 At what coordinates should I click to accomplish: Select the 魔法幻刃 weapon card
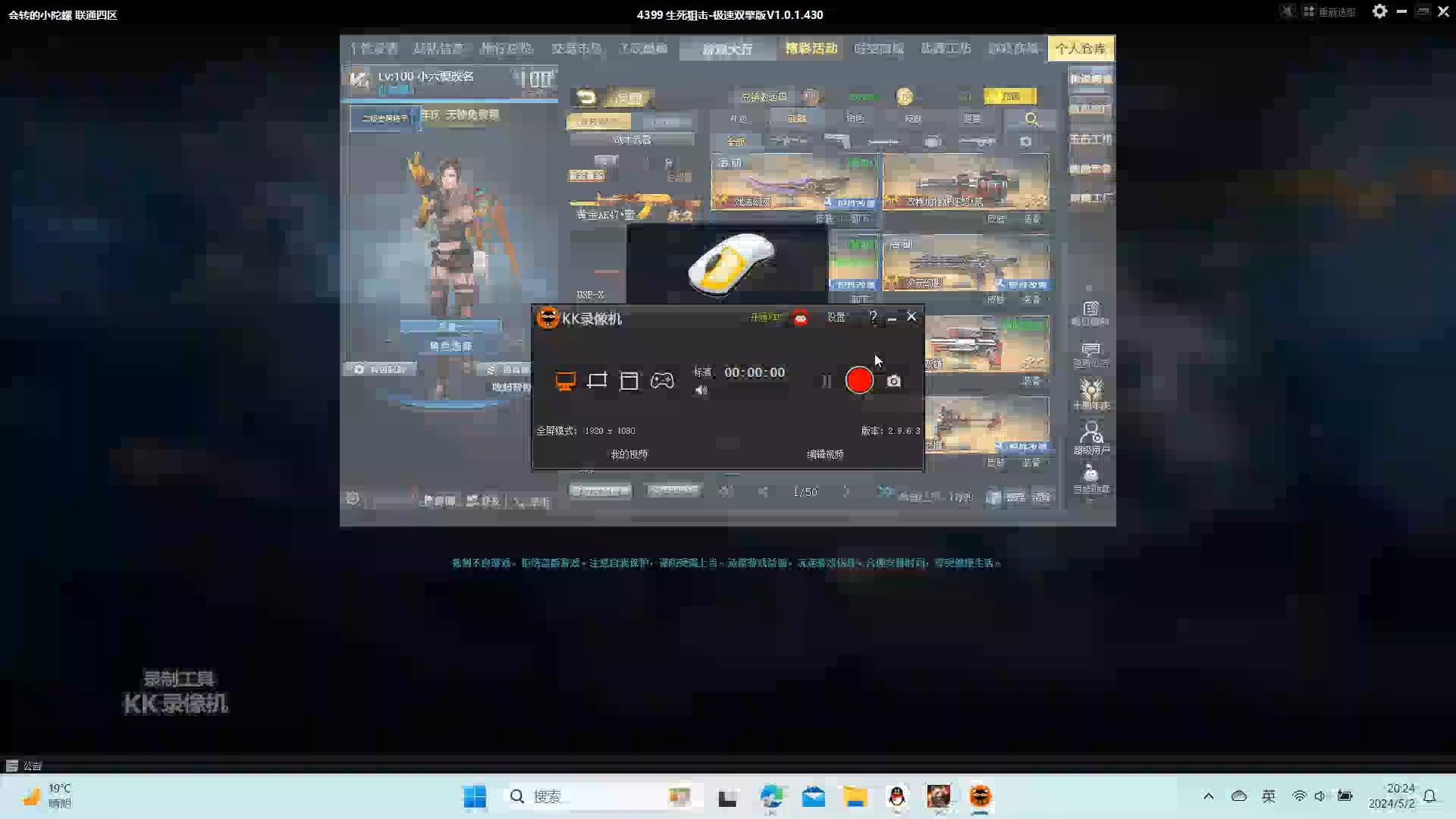pos(794,182)
